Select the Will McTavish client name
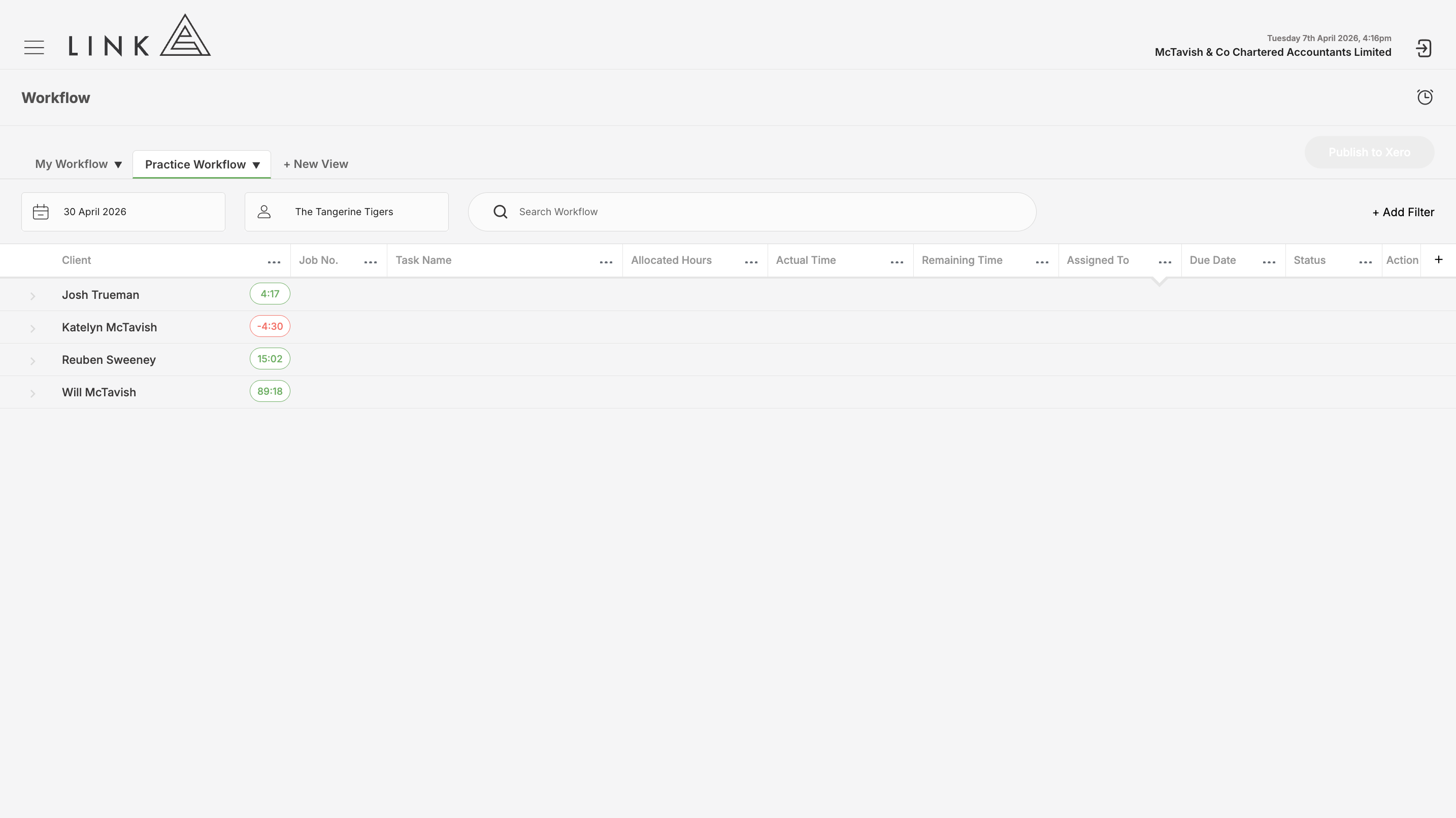The width and height of the screenshot is (1456, 818). [99, 393]
